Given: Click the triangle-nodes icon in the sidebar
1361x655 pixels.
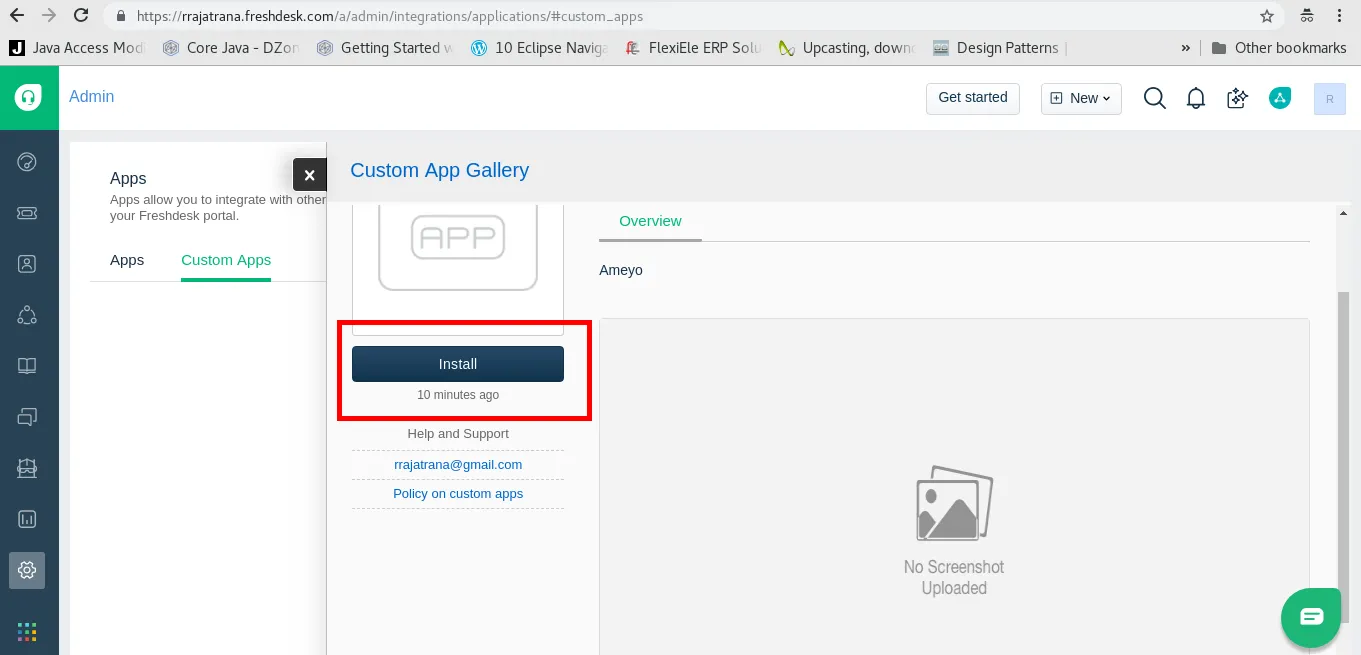Looking at the screenshot, I should [x=27, y=315].
